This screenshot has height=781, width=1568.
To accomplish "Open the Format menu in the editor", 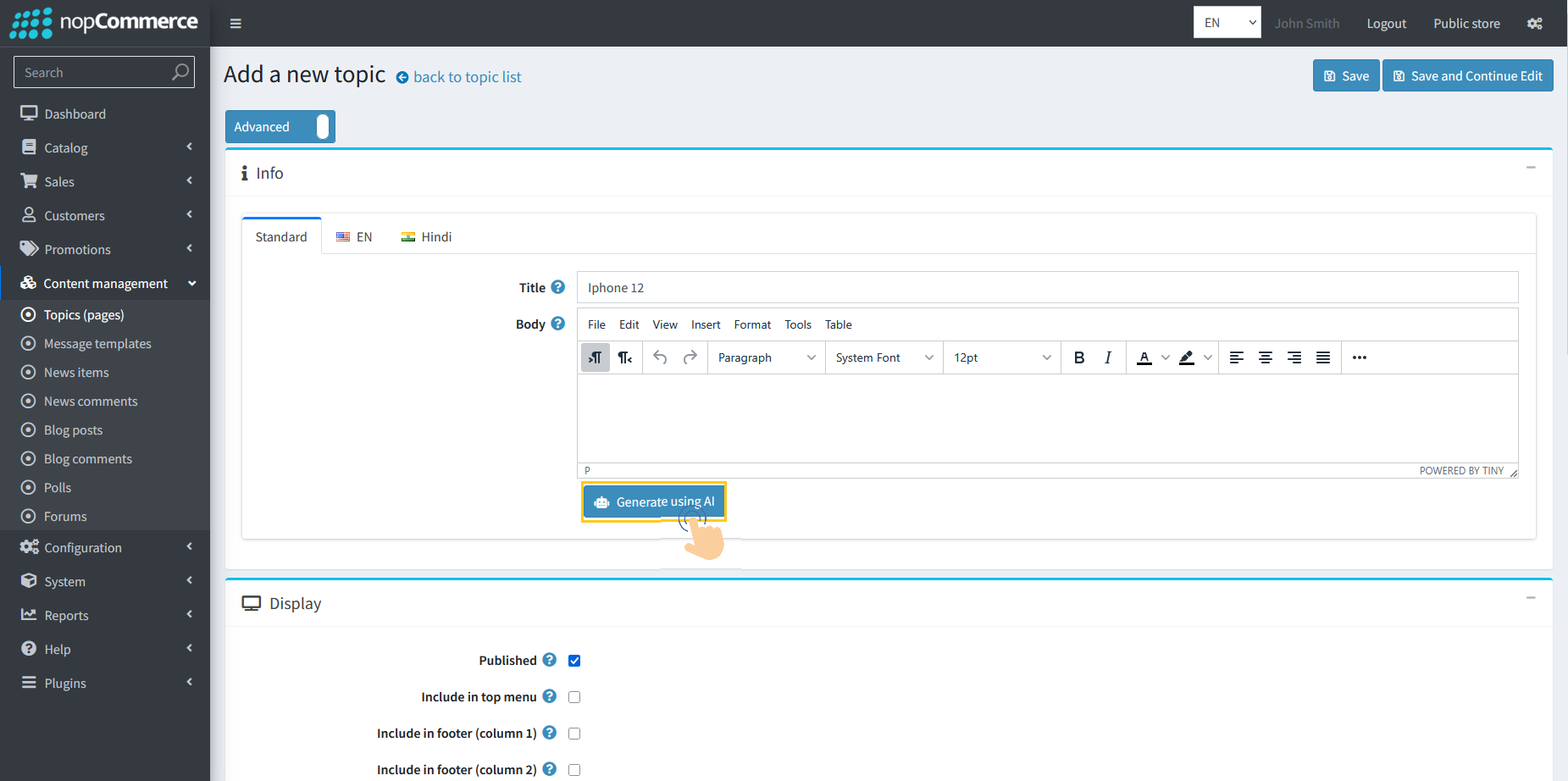I will click(752, 324).
